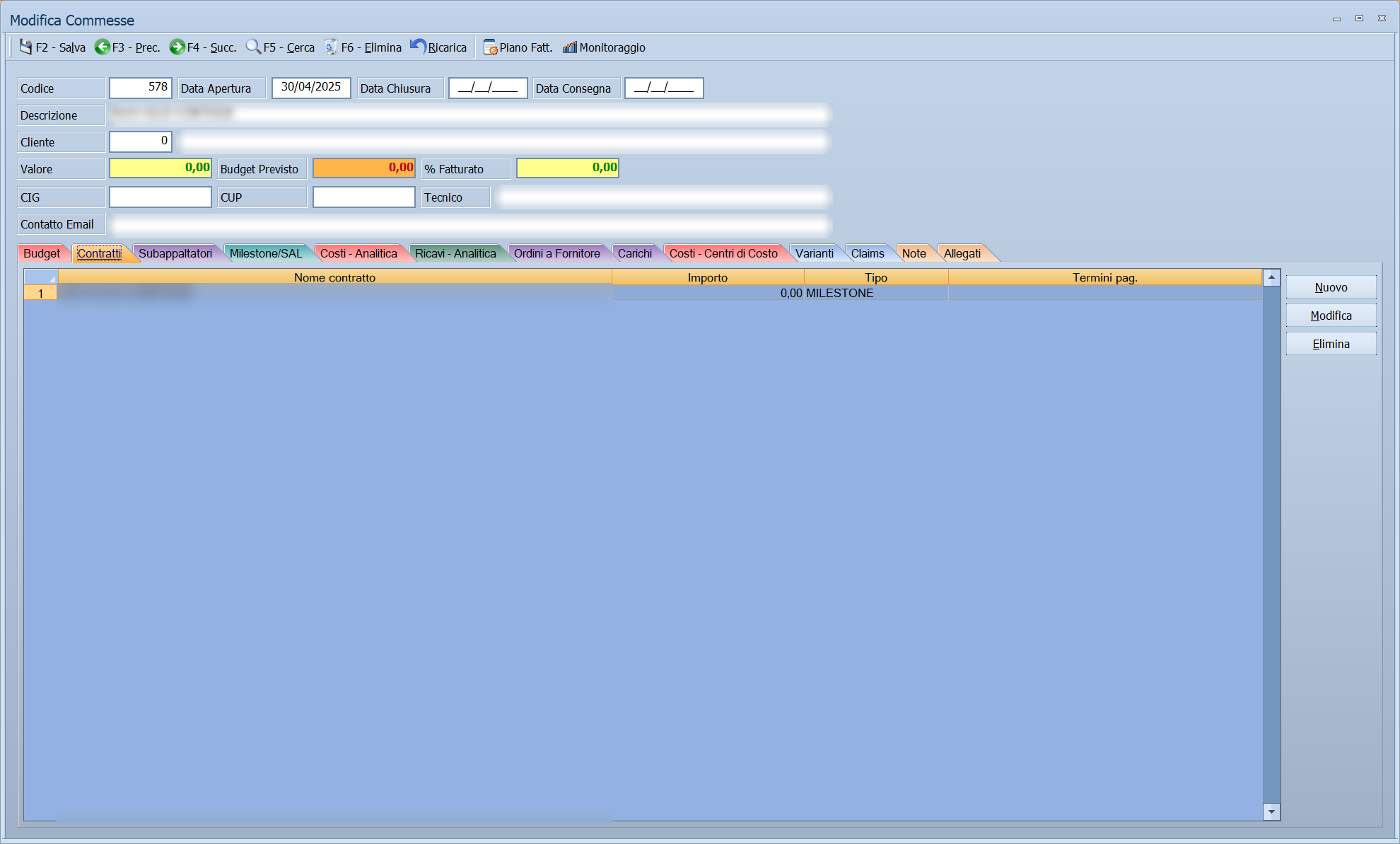This screenshot has height=844, width=1400.
Task: Click the Termini pag. column header
Action: (x=1104, y=277)
